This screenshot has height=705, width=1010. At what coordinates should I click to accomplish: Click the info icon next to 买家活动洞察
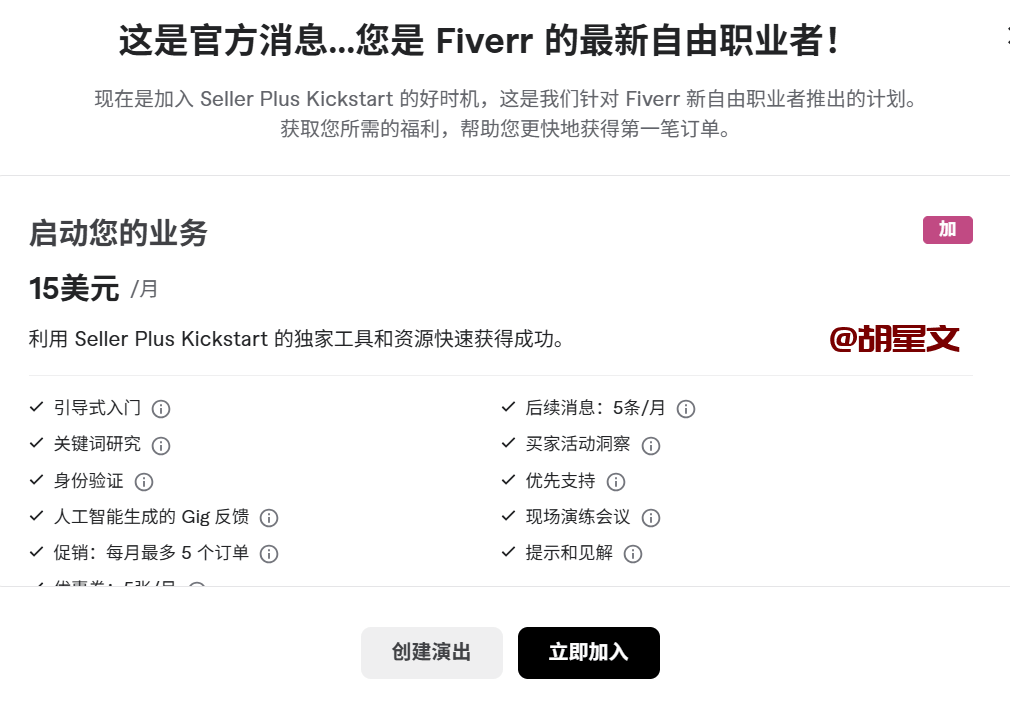click(651, 445)
